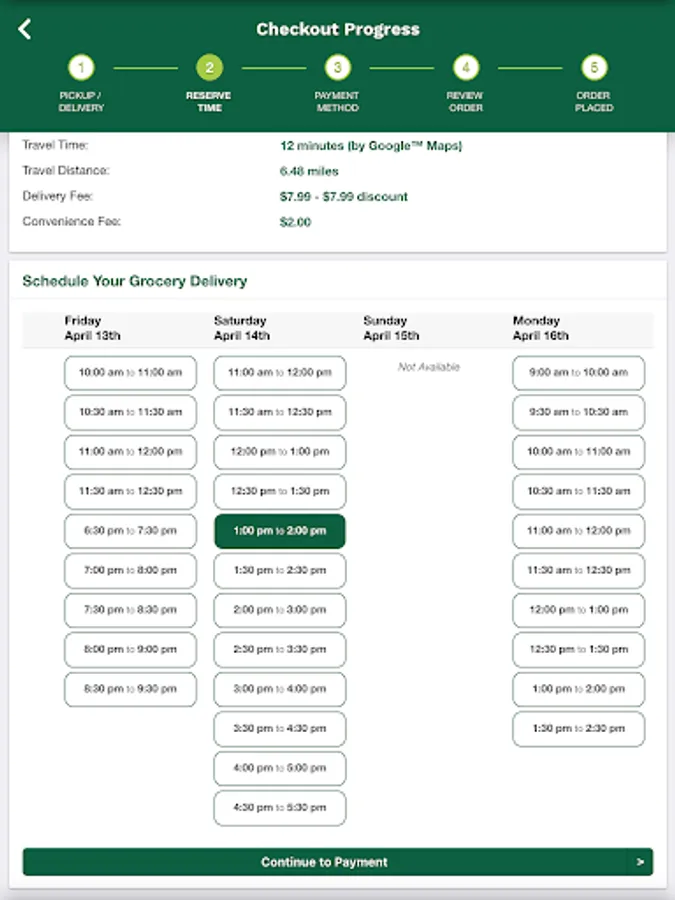This screenshot has width=675, height=900.
Task: Click step 3 Payment Method circle
Action: point(337,68)
